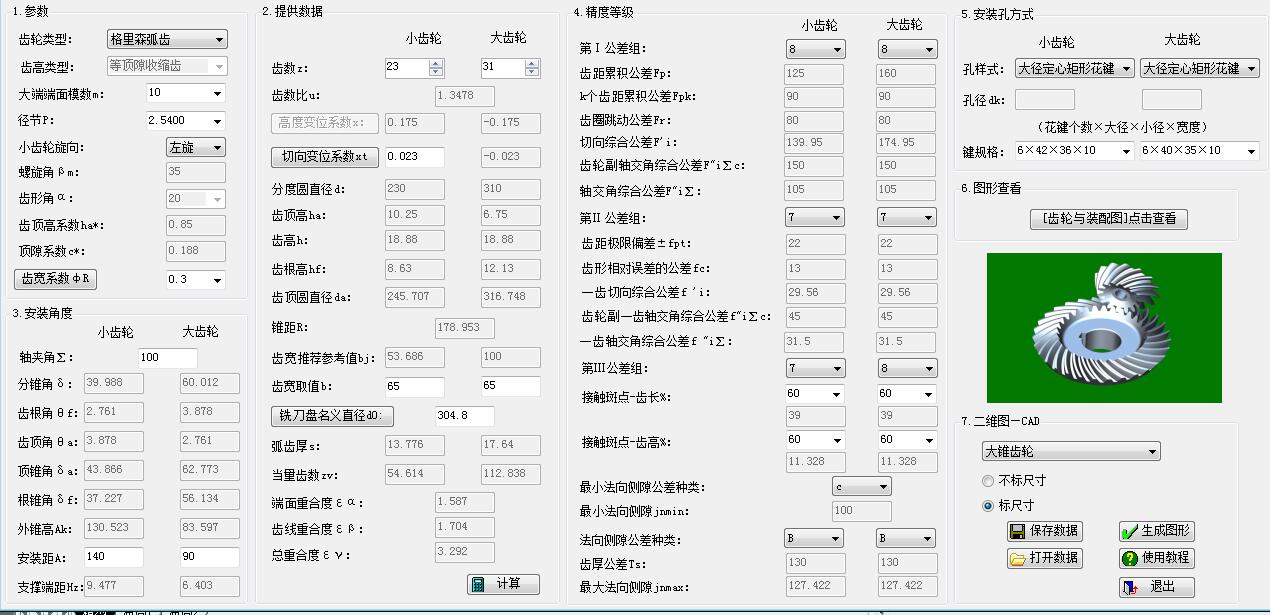Click the large gear 齿数z stepper arrows
The image size is (1270, 615).
532,68
